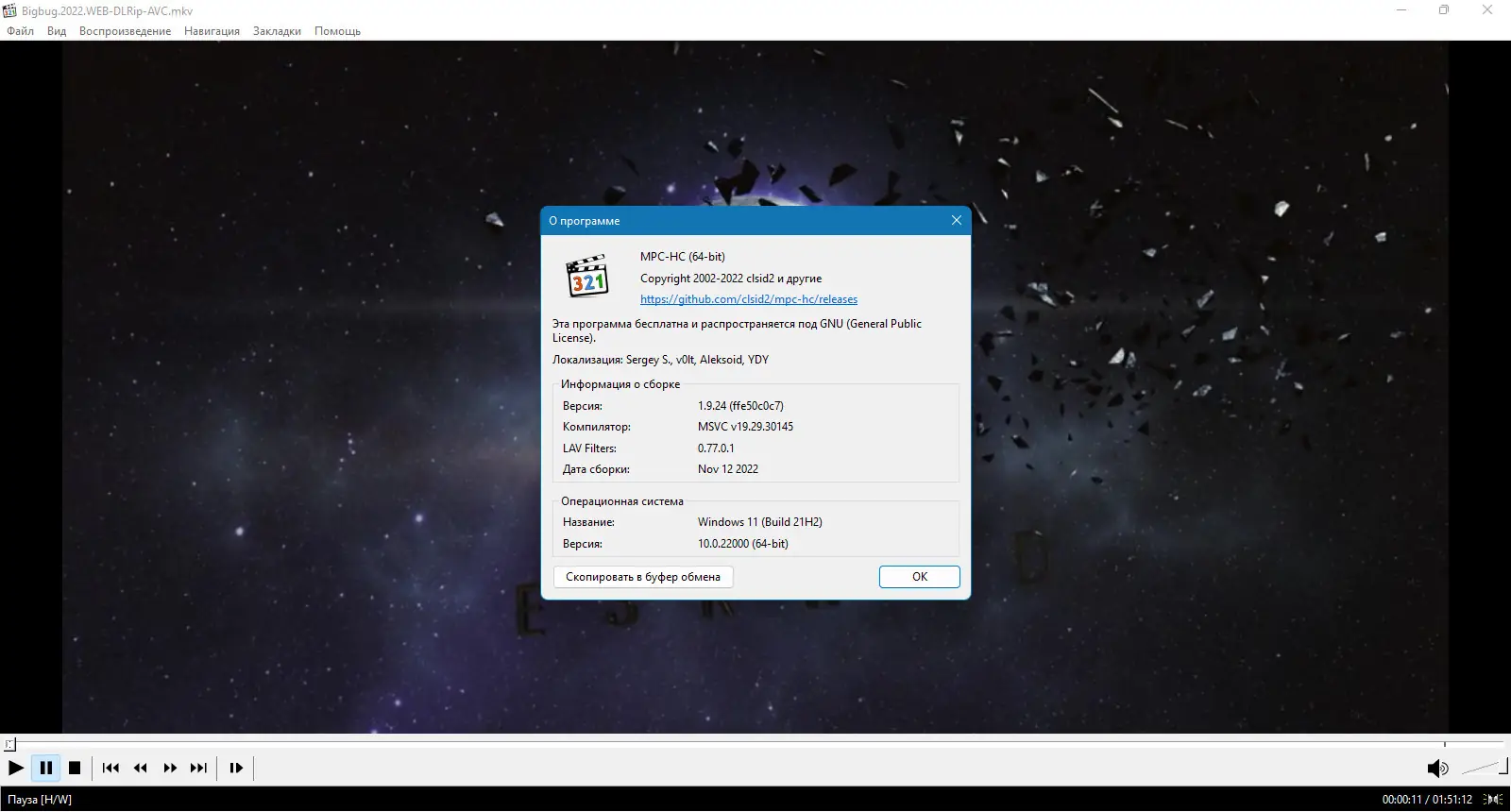Open the Воспроизведение menu
The width and height of the screenshot is (1511, 812).
126,31
